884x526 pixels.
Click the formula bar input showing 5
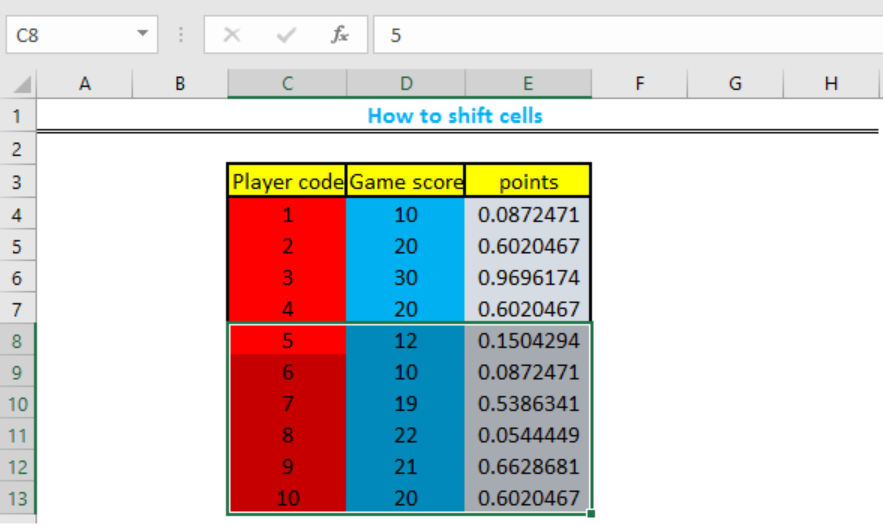coord(628,35)
